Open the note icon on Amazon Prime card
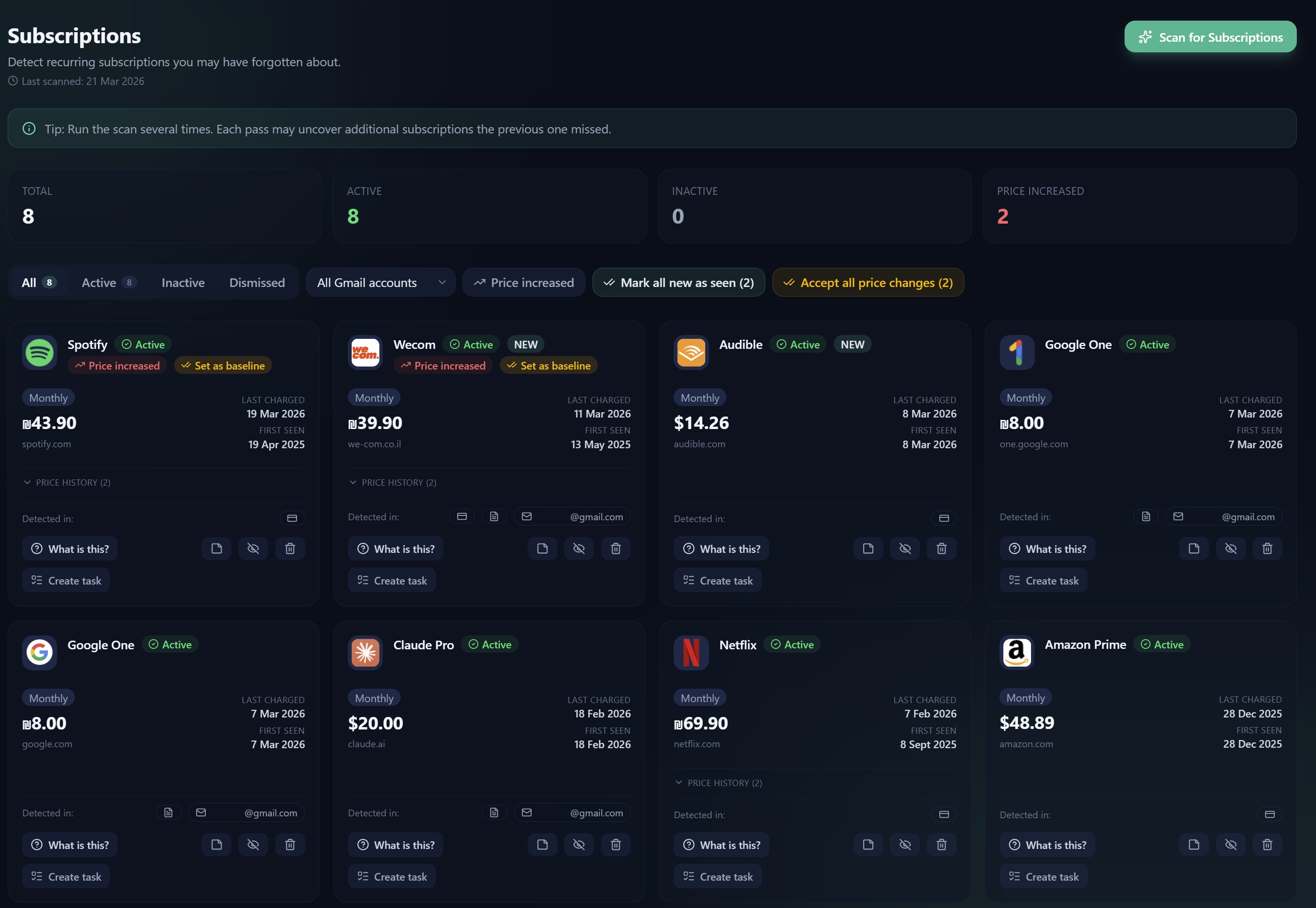Image resolution: width=1316 pixels, height=908 pixels. pyautogui.click(x=1194, y=845)
